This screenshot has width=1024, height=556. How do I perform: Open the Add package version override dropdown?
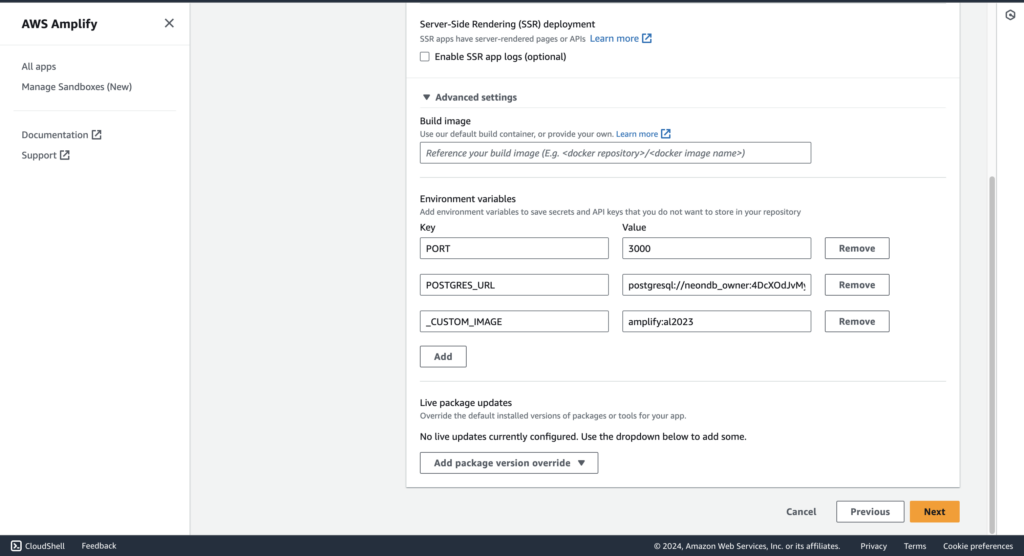(x=509, y=463)
